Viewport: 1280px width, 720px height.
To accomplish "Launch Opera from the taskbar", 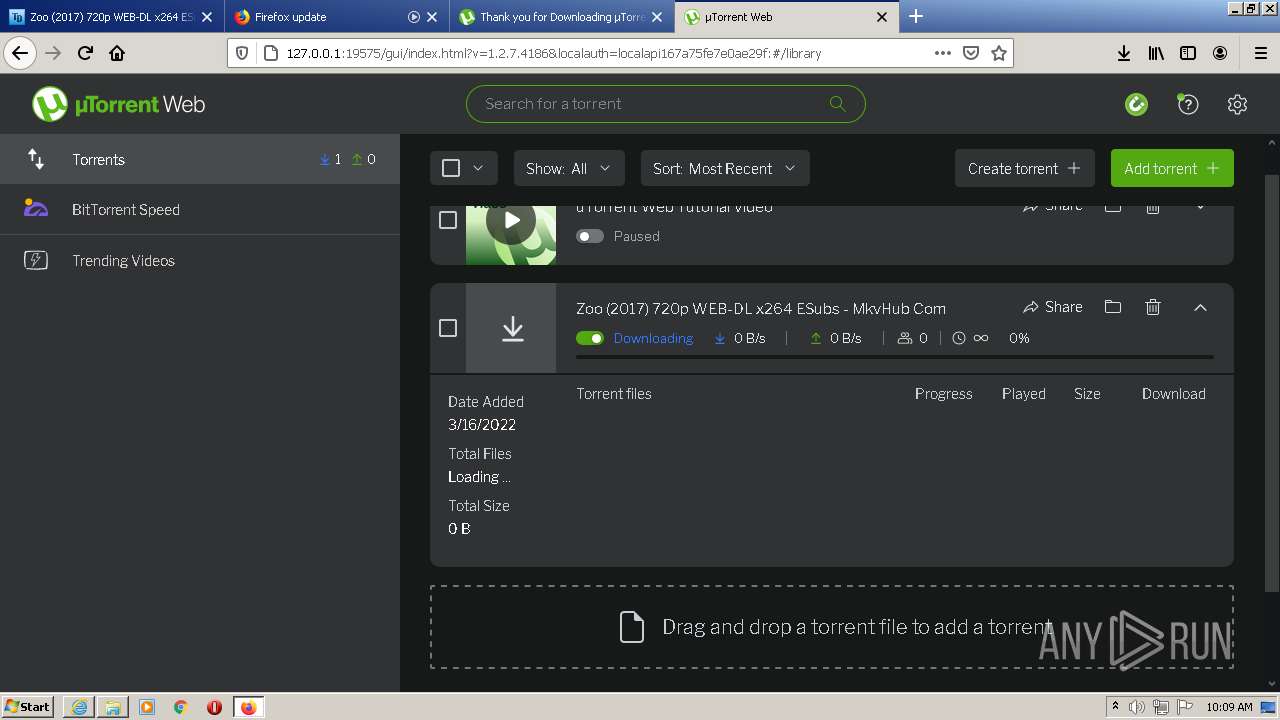I will (x=214, y=707).
